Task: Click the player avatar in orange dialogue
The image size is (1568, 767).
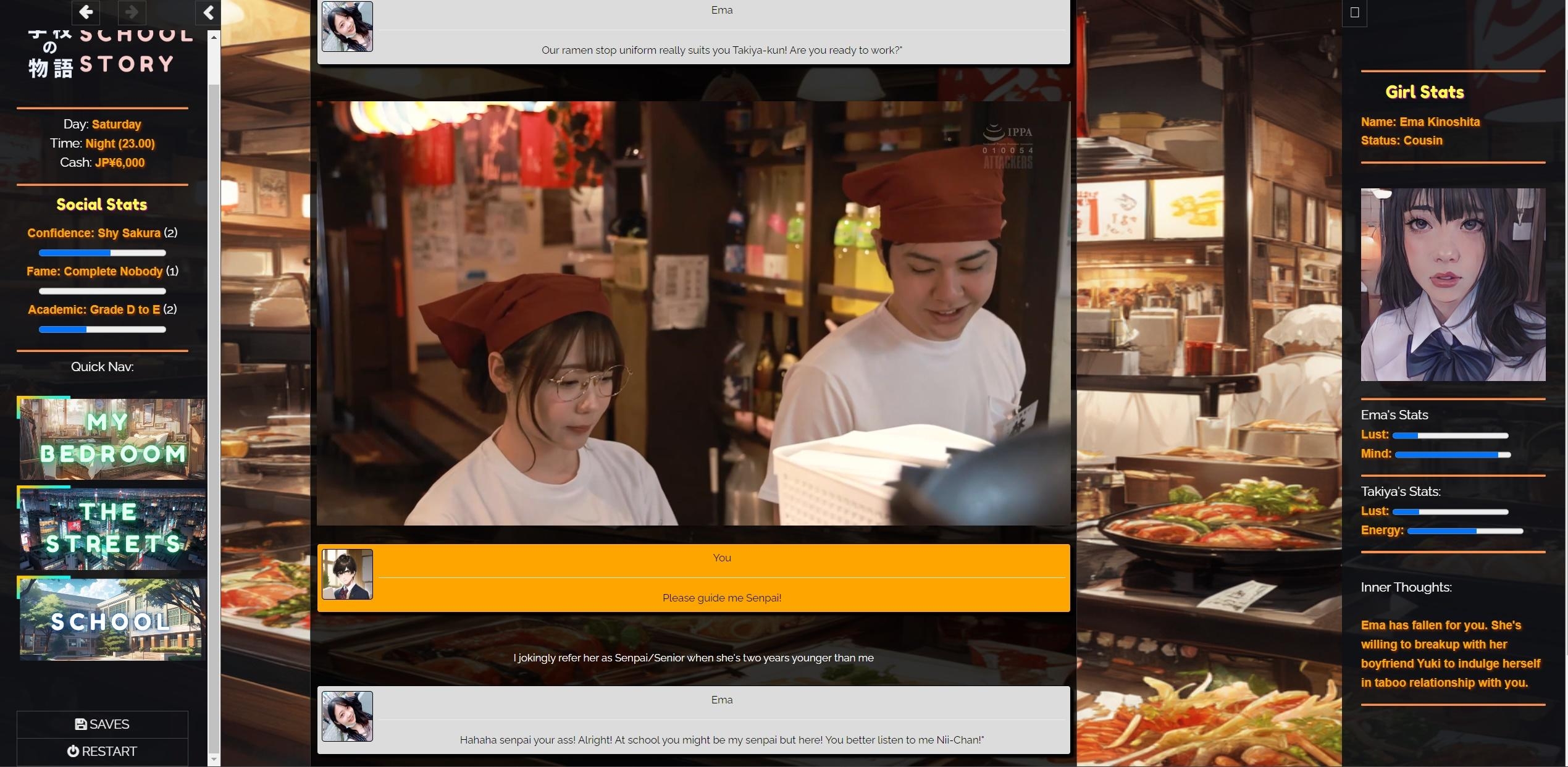Action: pos(347,574)
